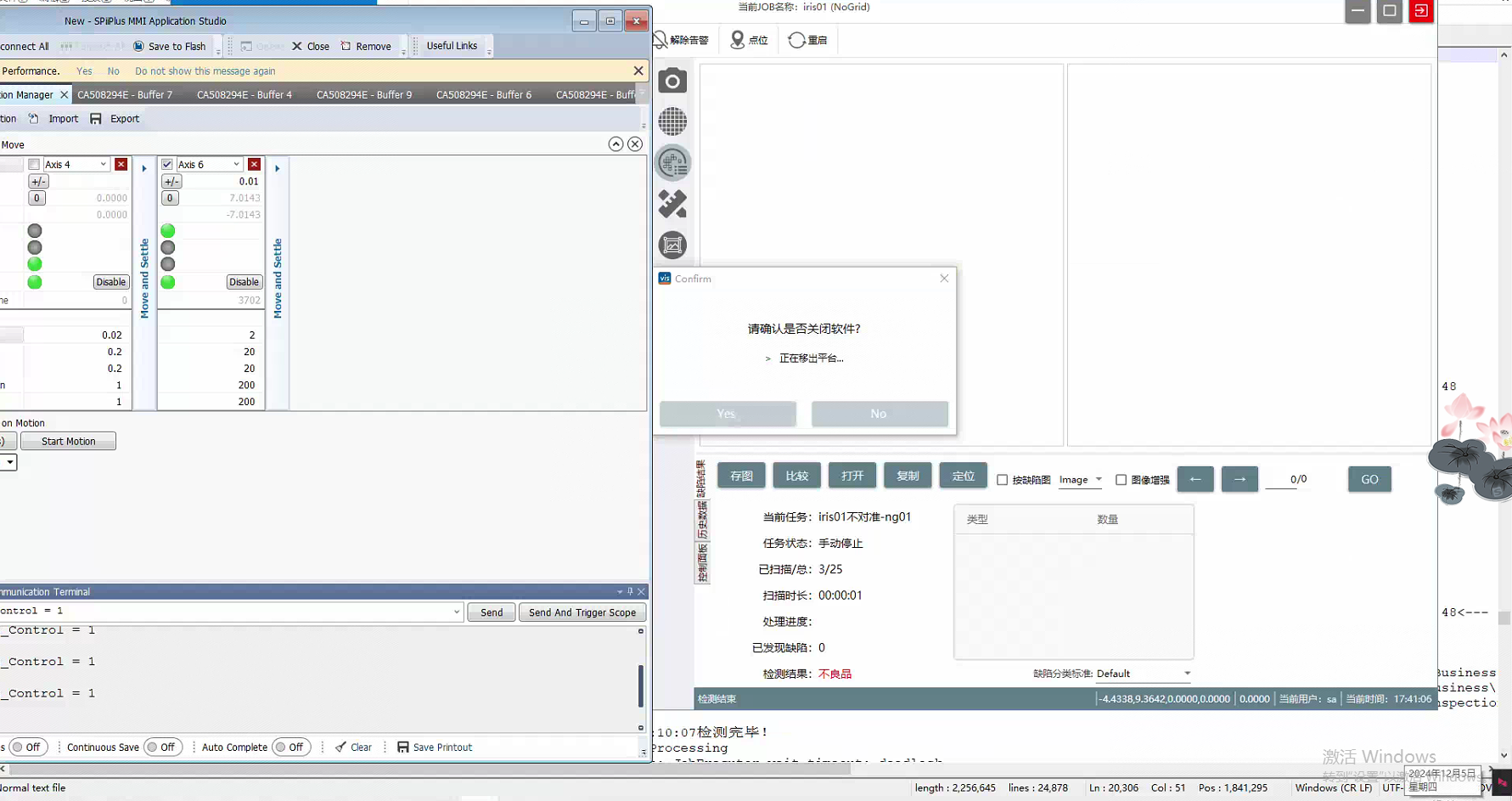The height and width of the screenshot is (801, 1512).
Task: Close Communication Terminal panel X
Action: tap(642, 591)
